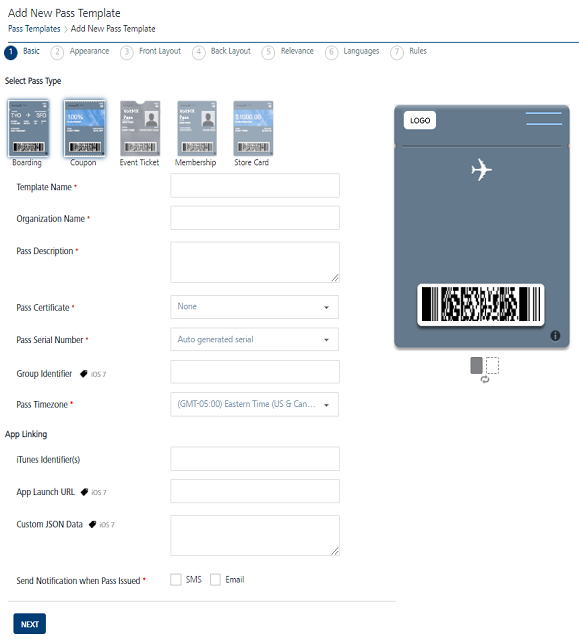
Task: Open the Pass Timezone dropdown
Action: tap(254, 404)
